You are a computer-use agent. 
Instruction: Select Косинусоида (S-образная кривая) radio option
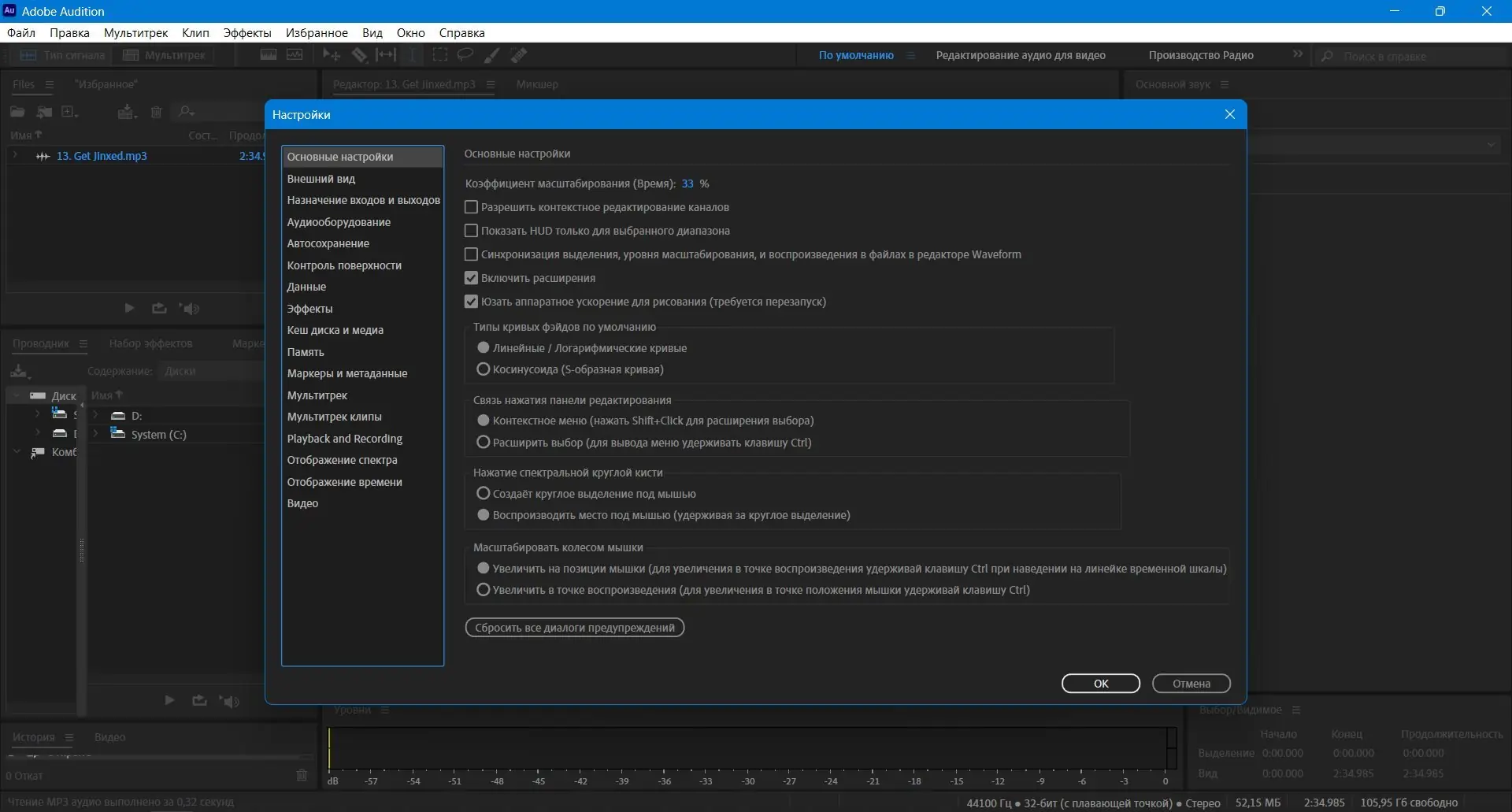click(x=484, y=369)
